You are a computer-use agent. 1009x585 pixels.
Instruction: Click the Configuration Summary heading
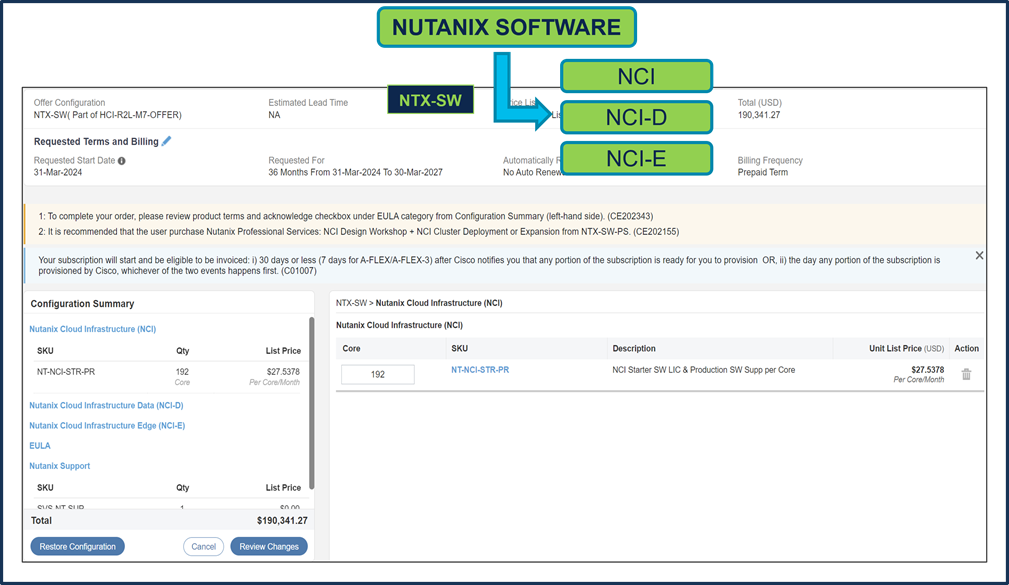coord(82,304)
